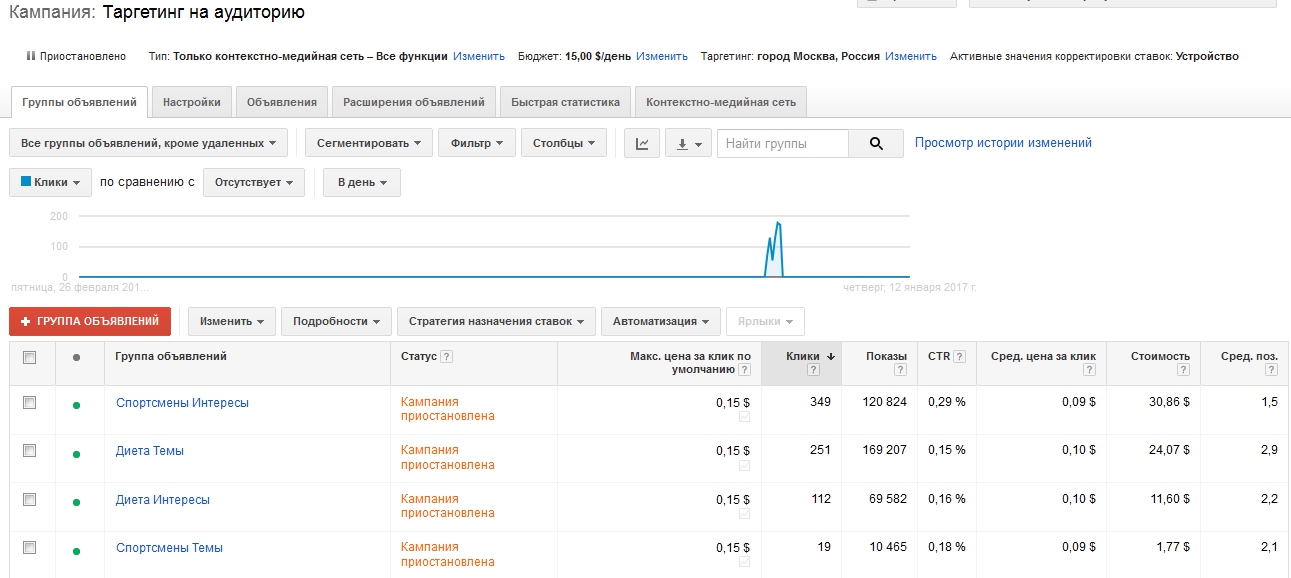Screen dimensions: 1291x578
Task: Click the magnifier search button
Action: 876,144
